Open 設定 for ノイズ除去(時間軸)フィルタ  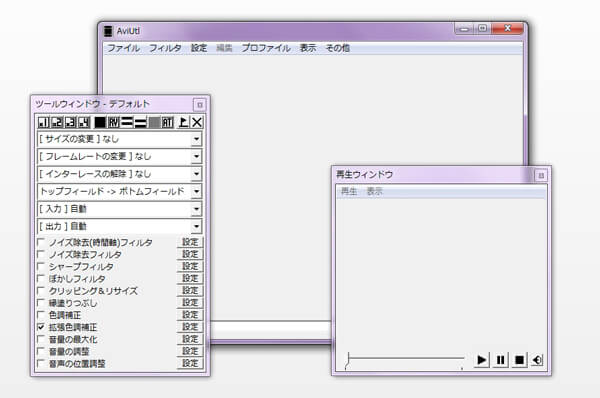pyautogui.click(x=190, y=242)
